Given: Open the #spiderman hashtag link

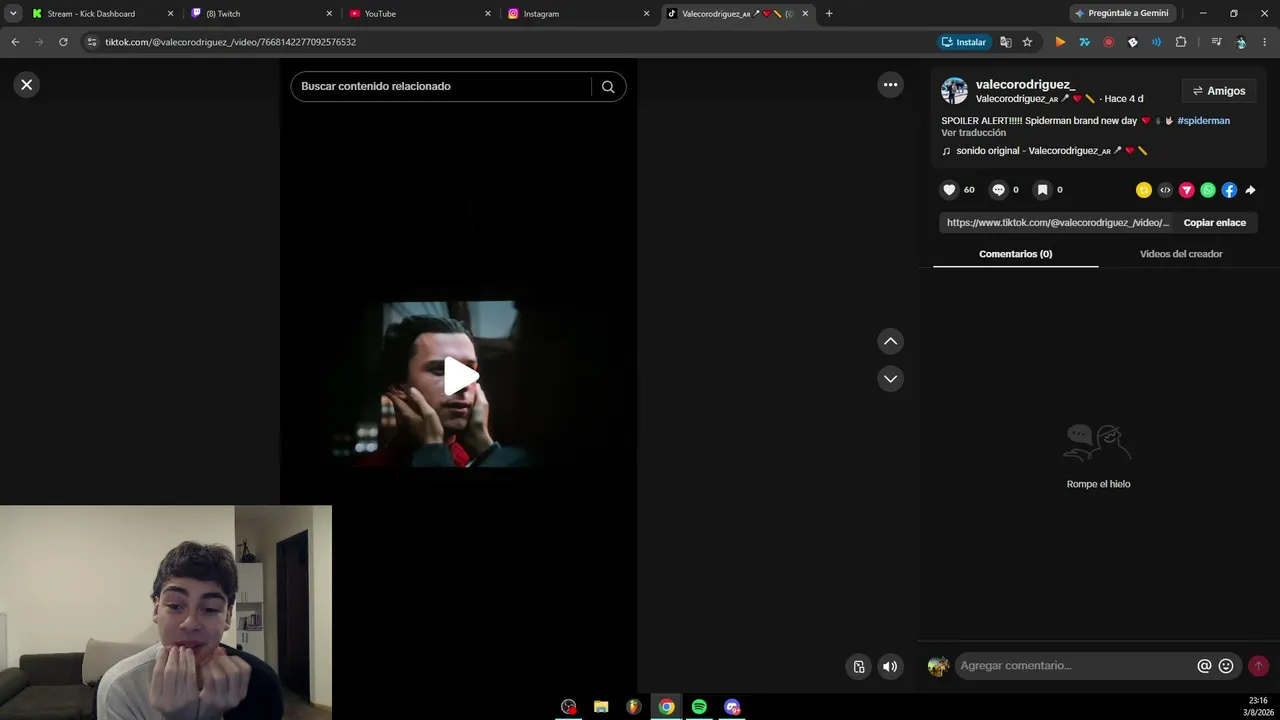Looking at the screenshot, I should (1204, 121).
